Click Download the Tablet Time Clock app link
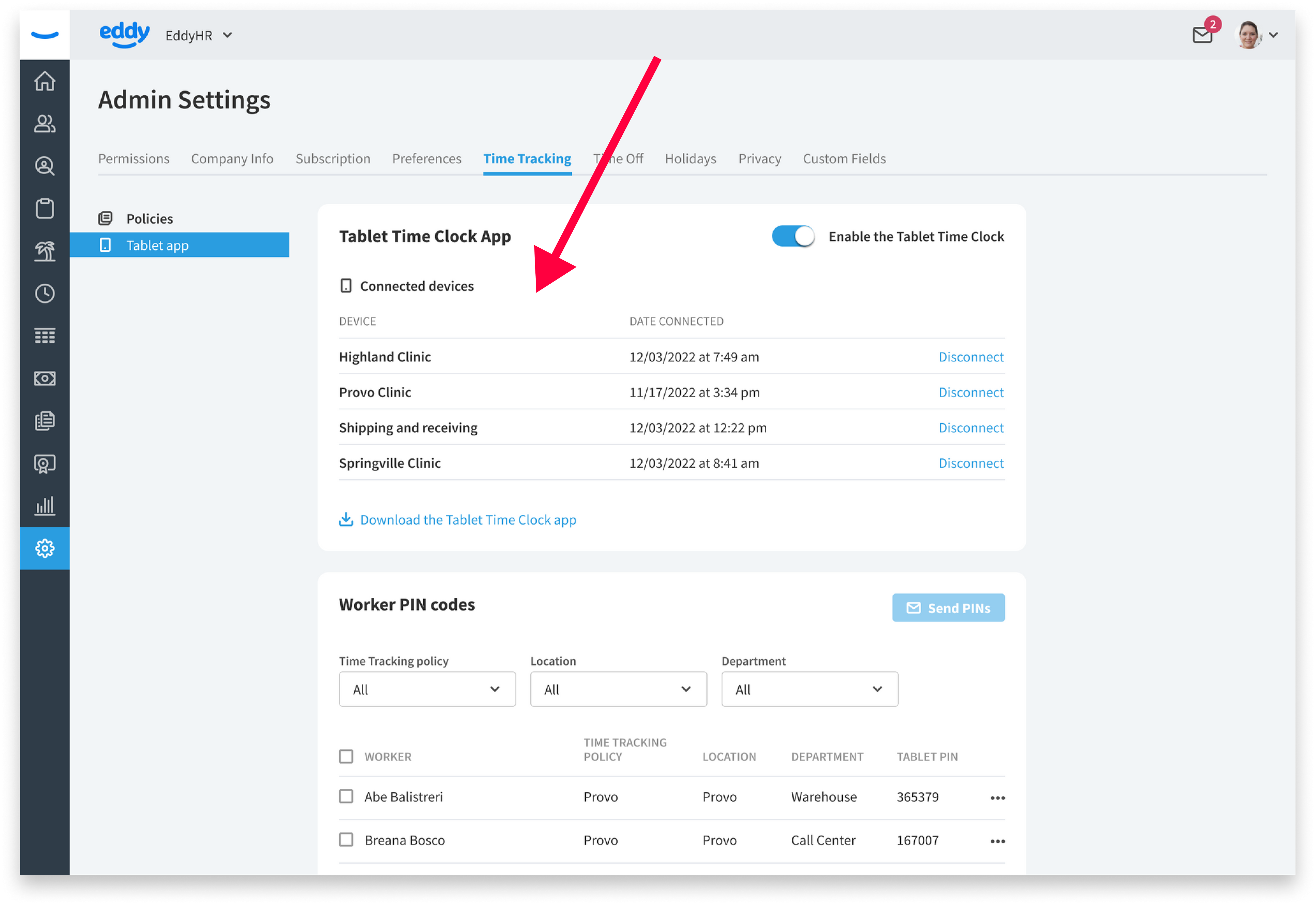This screenshot has width=1316, height=906. pyautogui.click(x=468, y=519)
